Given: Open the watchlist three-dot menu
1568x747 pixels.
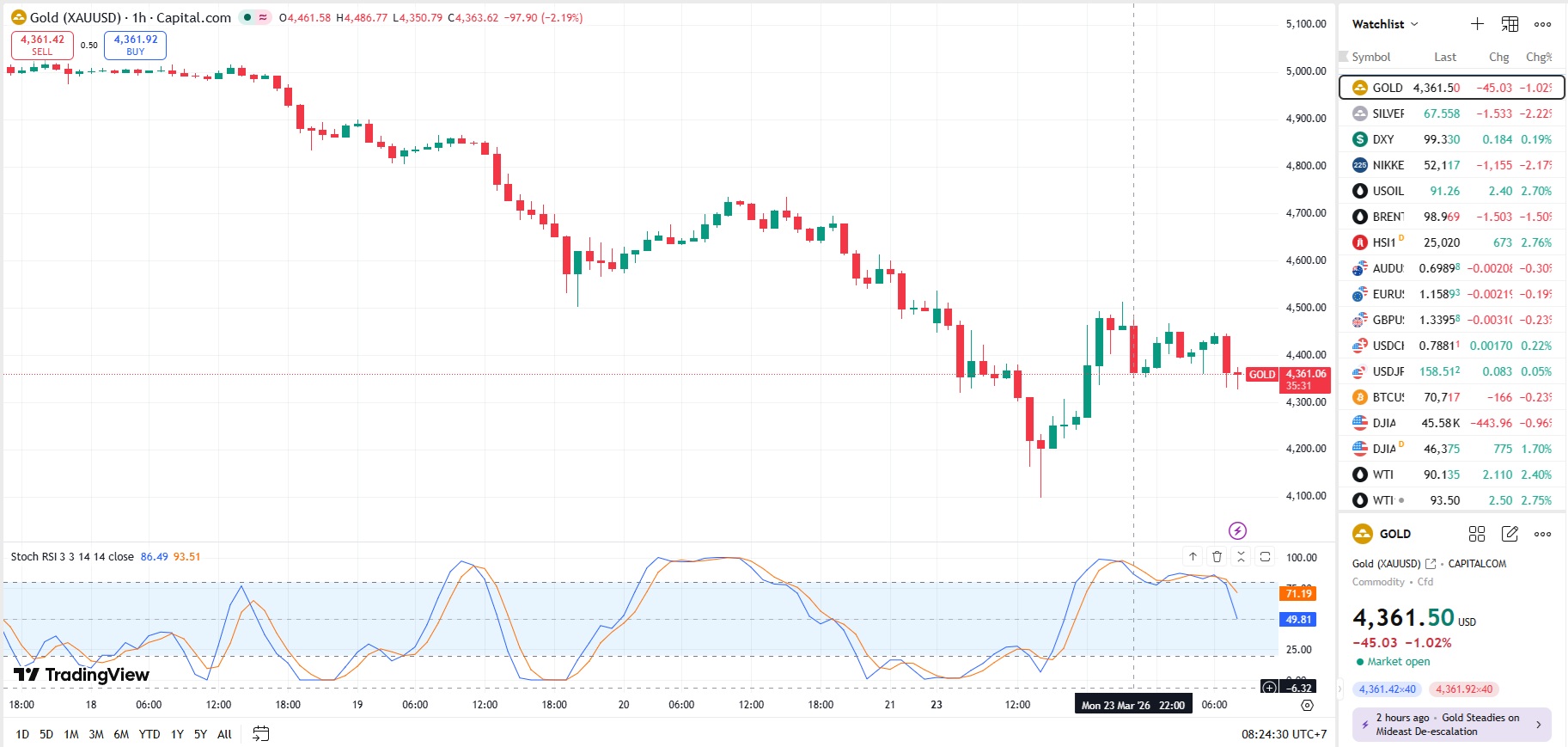Looking at the screenshot, I should tap(1542, 24).
